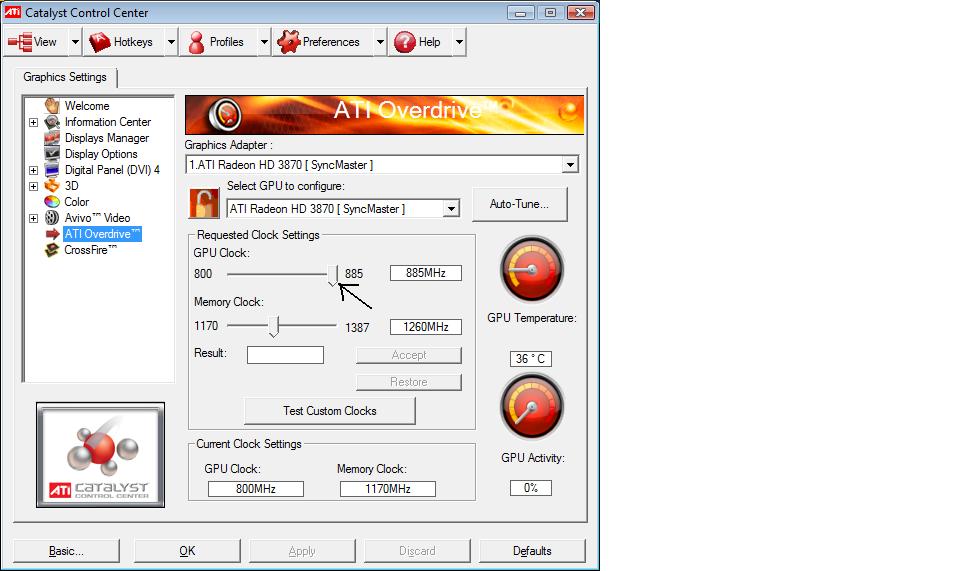Viewport: 955px width, 571px height.
Task: Click the 3D teapot icon
Action: click(52, 186)
